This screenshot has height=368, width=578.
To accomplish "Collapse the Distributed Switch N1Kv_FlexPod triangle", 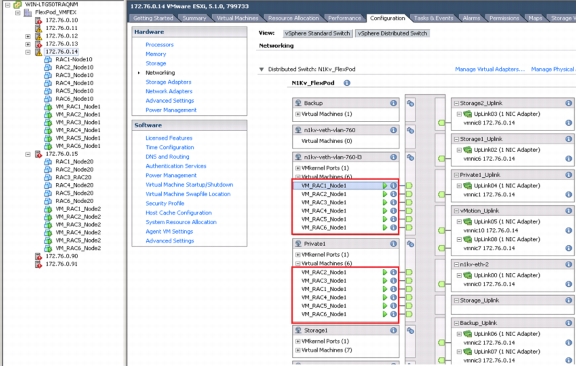I will [261, 69].
